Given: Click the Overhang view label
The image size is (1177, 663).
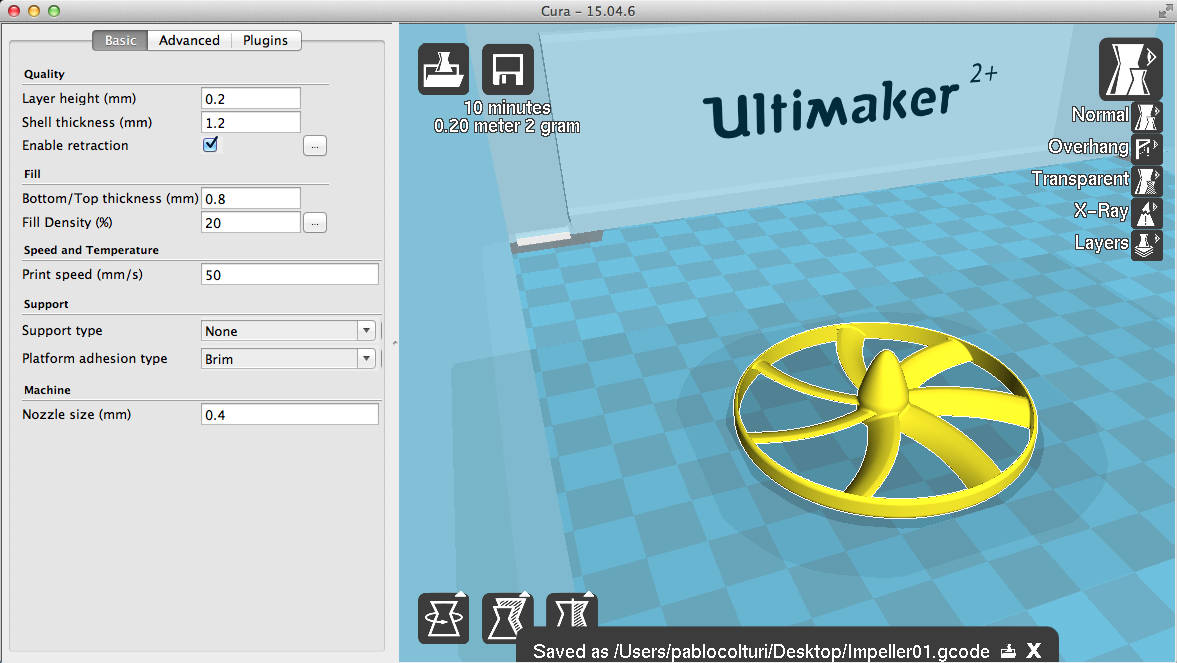Looking at the screenshot, I should [x=1088, y=147].
